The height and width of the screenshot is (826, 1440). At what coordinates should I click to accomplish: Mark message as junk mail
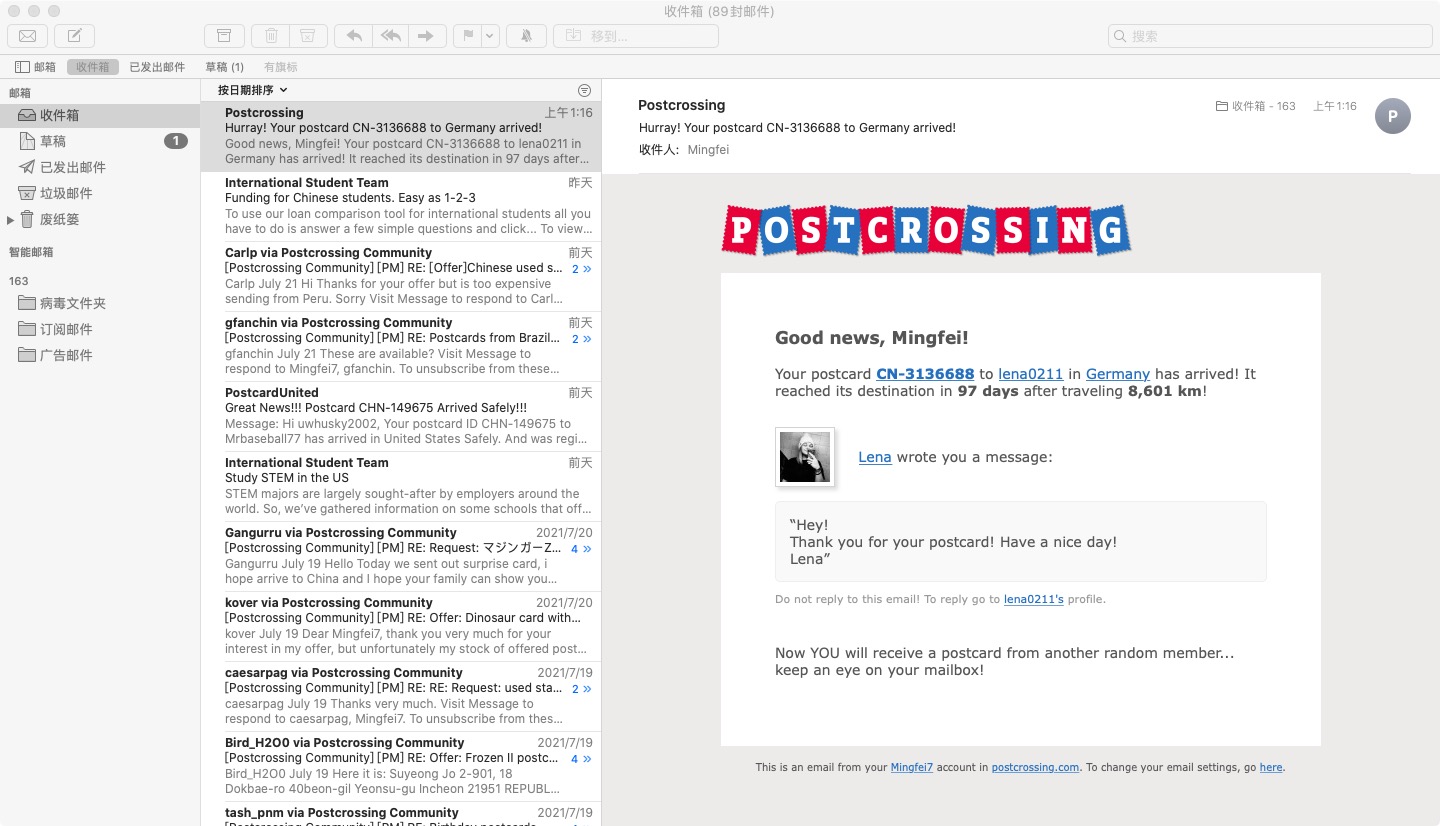pos(308,36)
